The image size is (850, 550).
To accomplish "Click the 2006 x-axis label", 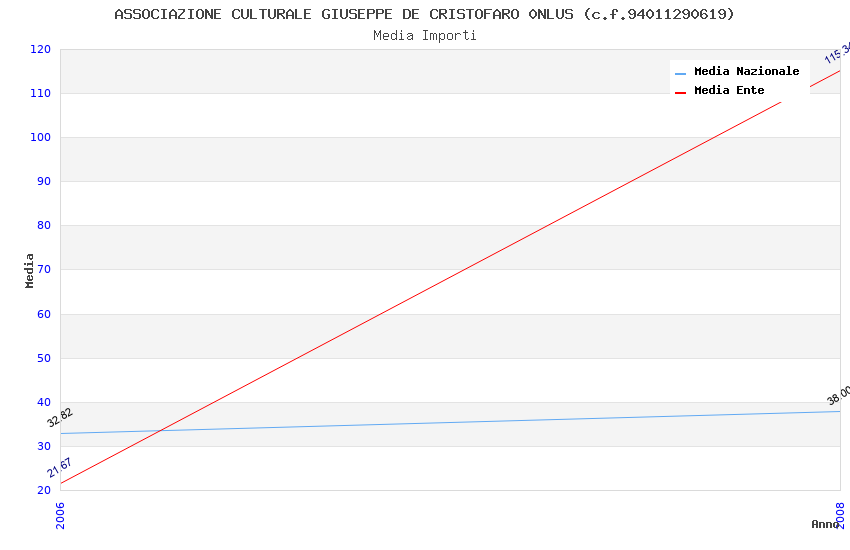I will tap(60, 515).
